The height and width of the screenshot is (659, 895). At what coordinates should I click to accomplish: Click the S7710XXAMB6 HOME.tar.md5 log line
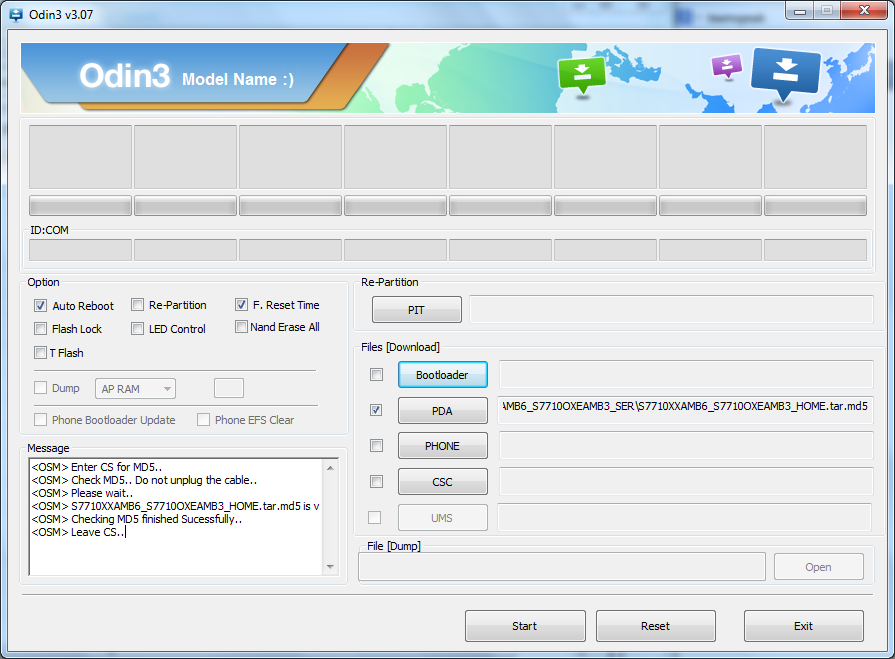[x=175, y=506]
